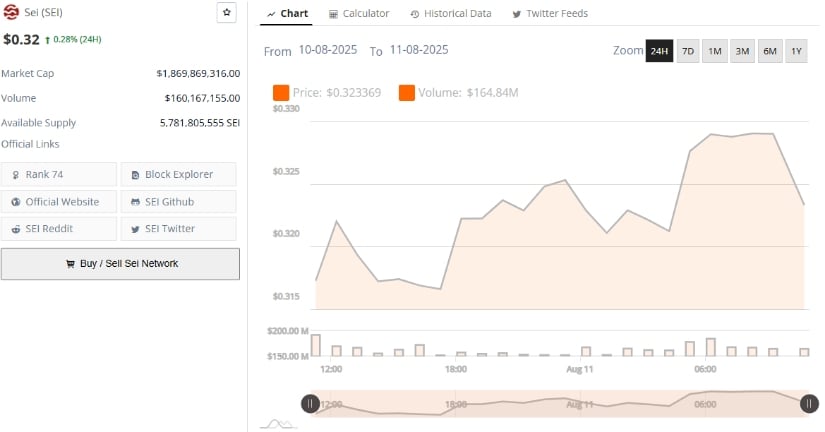Click the Twitter Feeds bird icon
The image size is (825, 432).
517,14
